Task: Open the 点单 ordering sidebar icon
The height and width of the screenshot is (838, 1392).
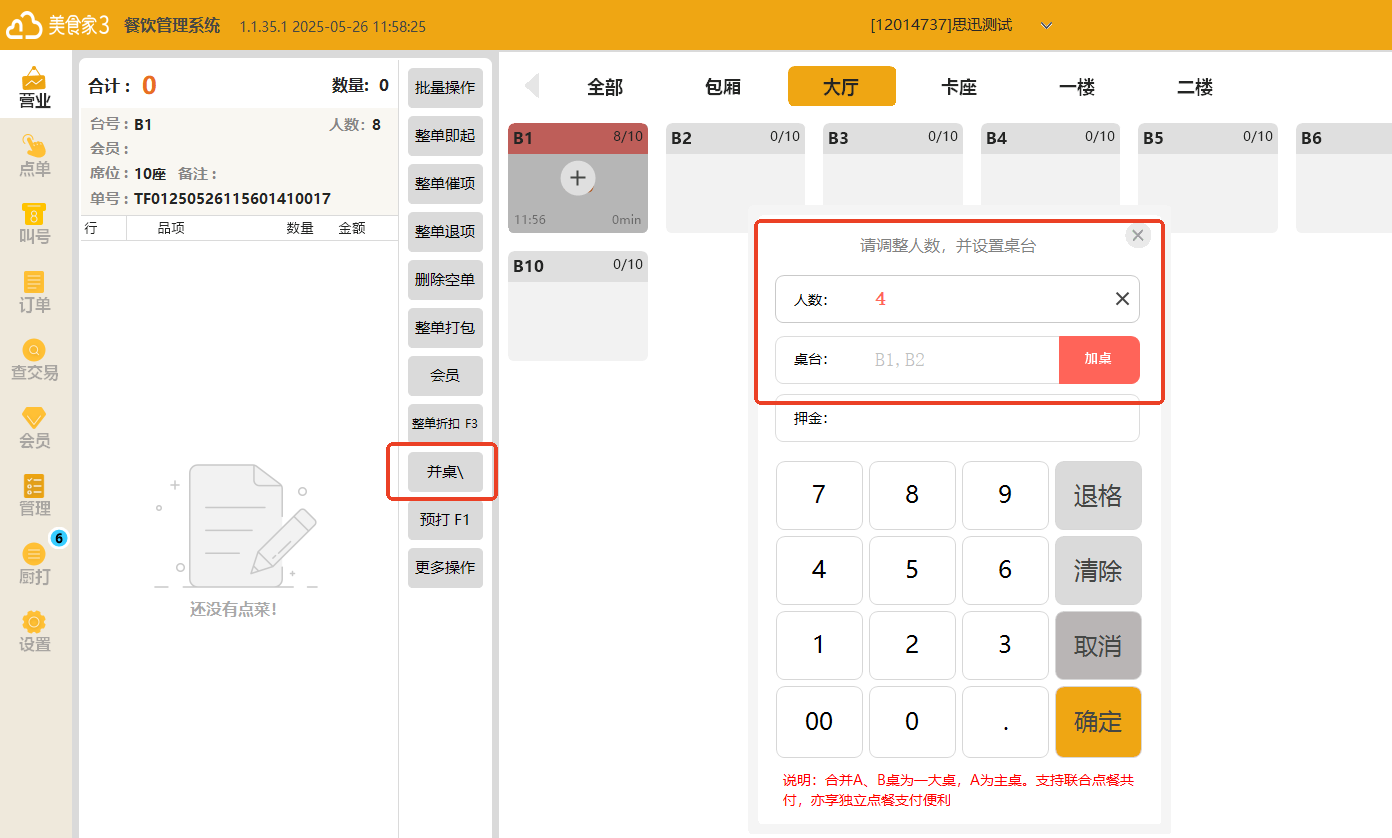Action: click(x=35, y=156)
